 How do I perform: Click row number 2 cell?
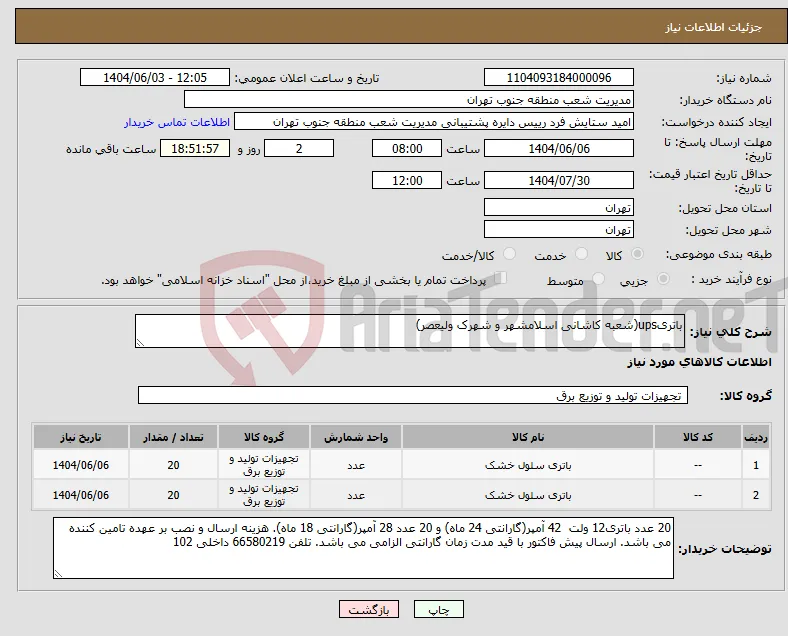coord(755,495)
